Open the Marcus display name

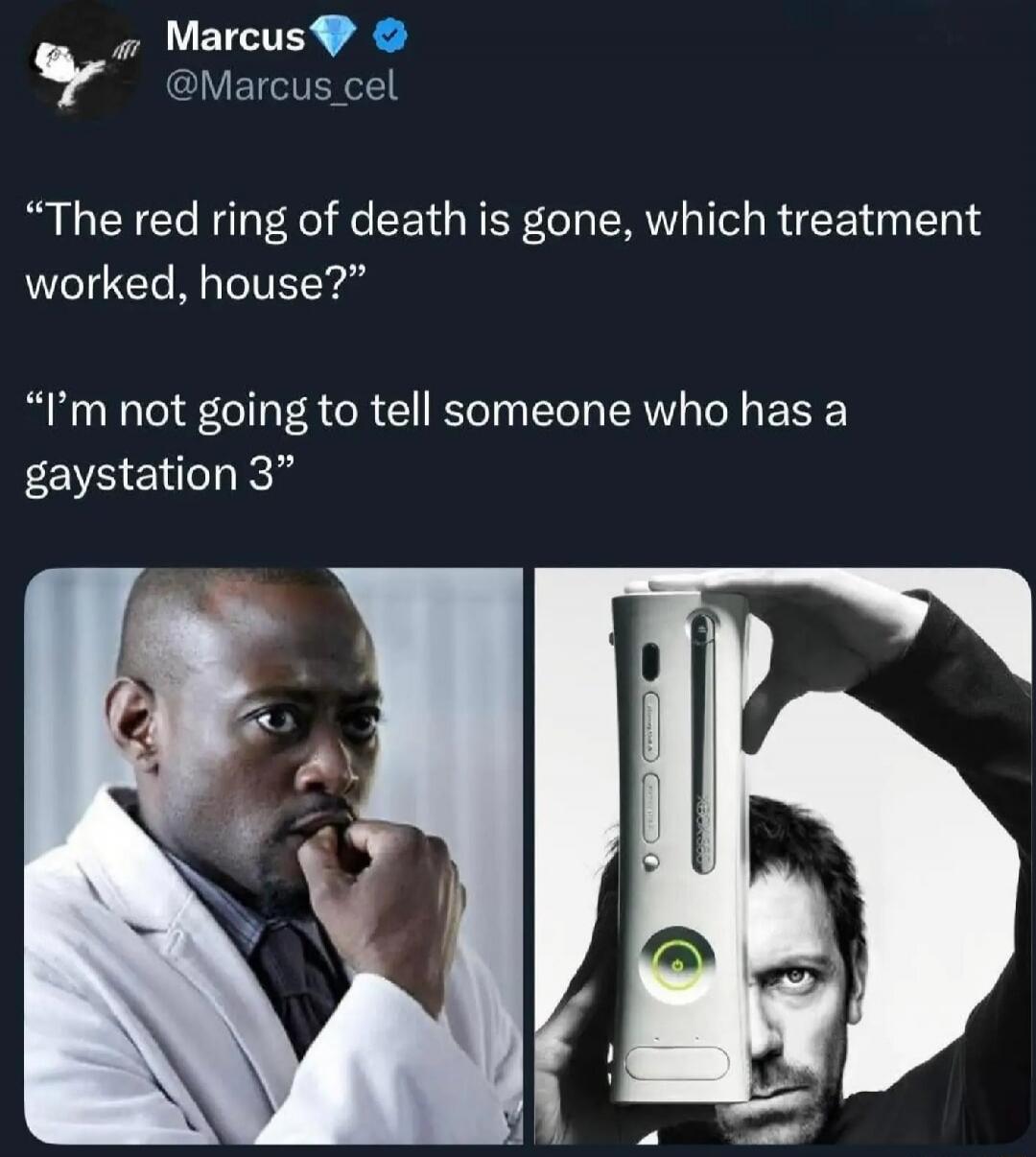[x=235, y=37]
